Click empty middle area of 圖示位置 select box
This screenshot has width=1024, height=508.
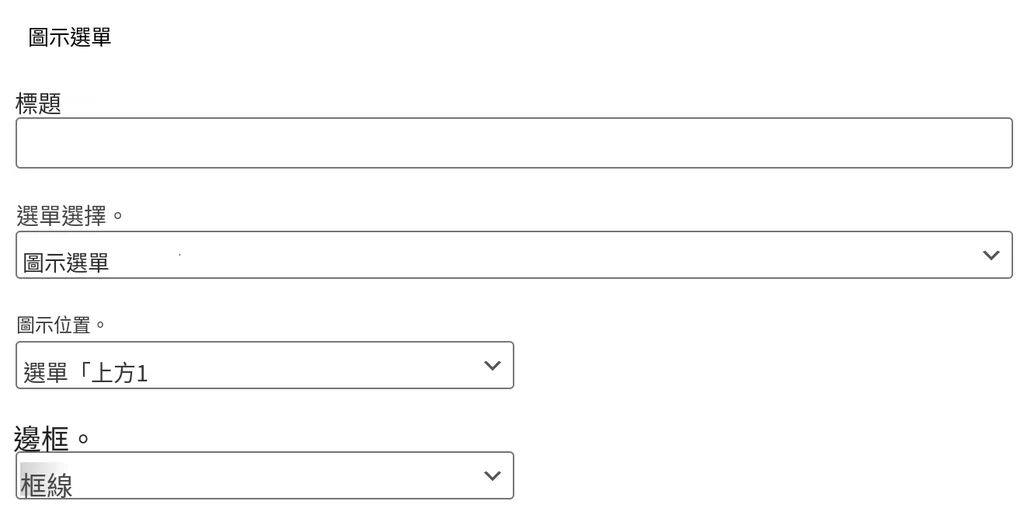[x=313, y=365]
